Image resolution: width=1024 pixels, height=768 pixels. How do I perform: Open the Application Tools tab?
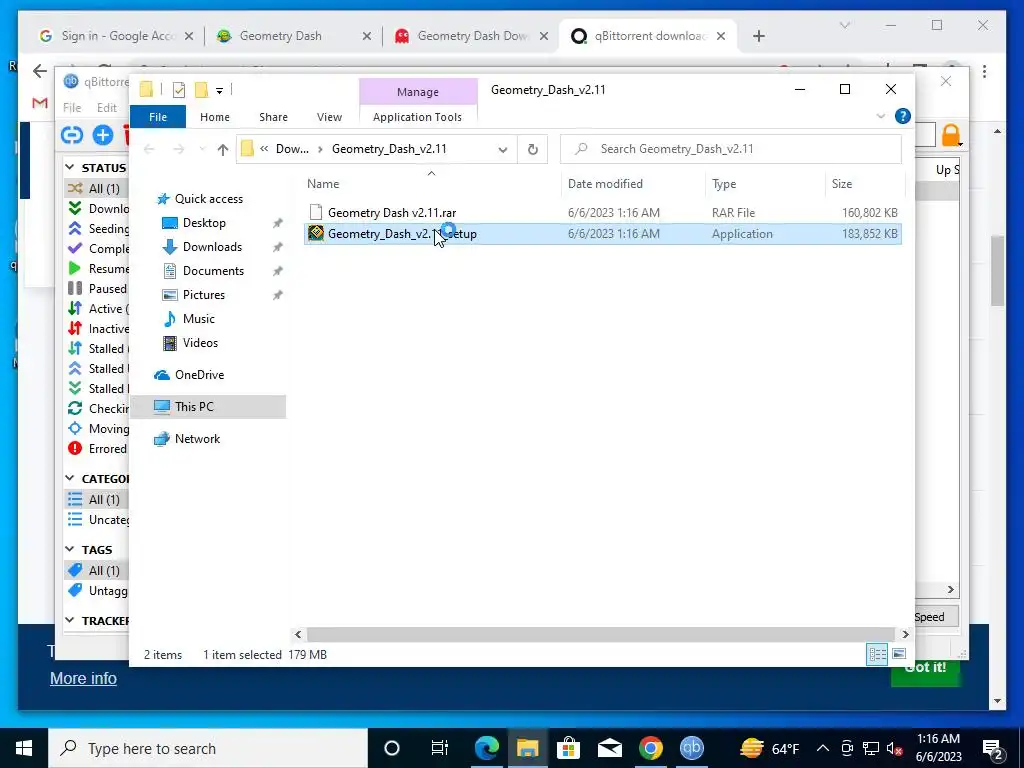click(417, 117)
